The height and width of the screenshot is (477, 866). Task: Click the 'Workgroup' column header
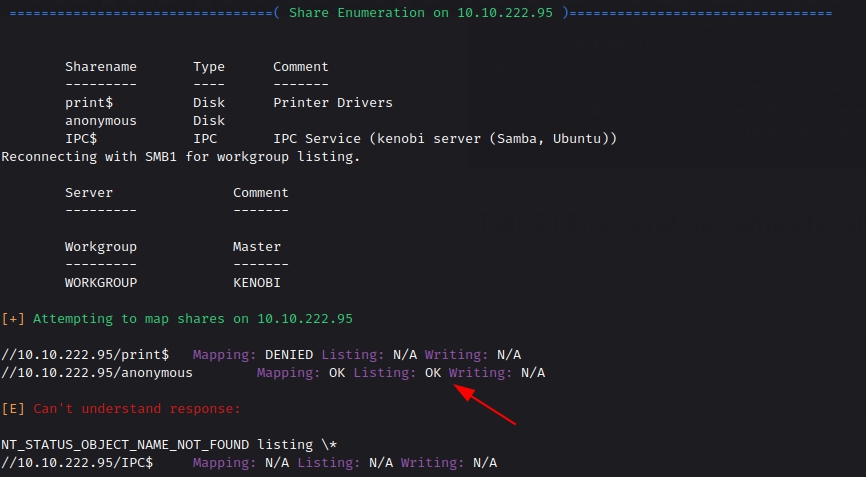click(101, 247)
